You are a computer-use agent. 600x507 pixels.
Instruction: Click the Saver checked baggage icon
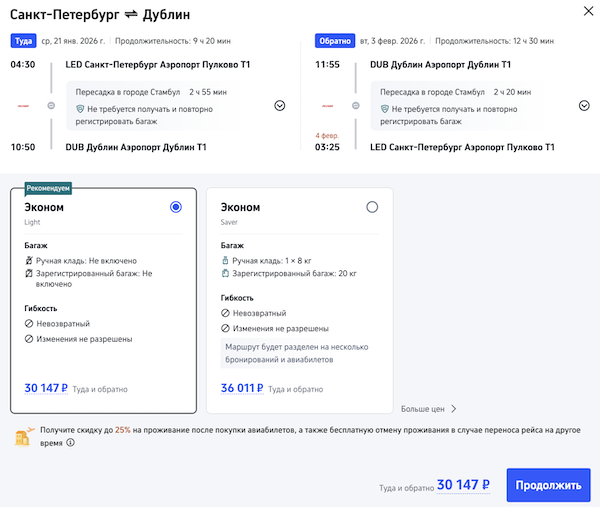pos(225,273)
